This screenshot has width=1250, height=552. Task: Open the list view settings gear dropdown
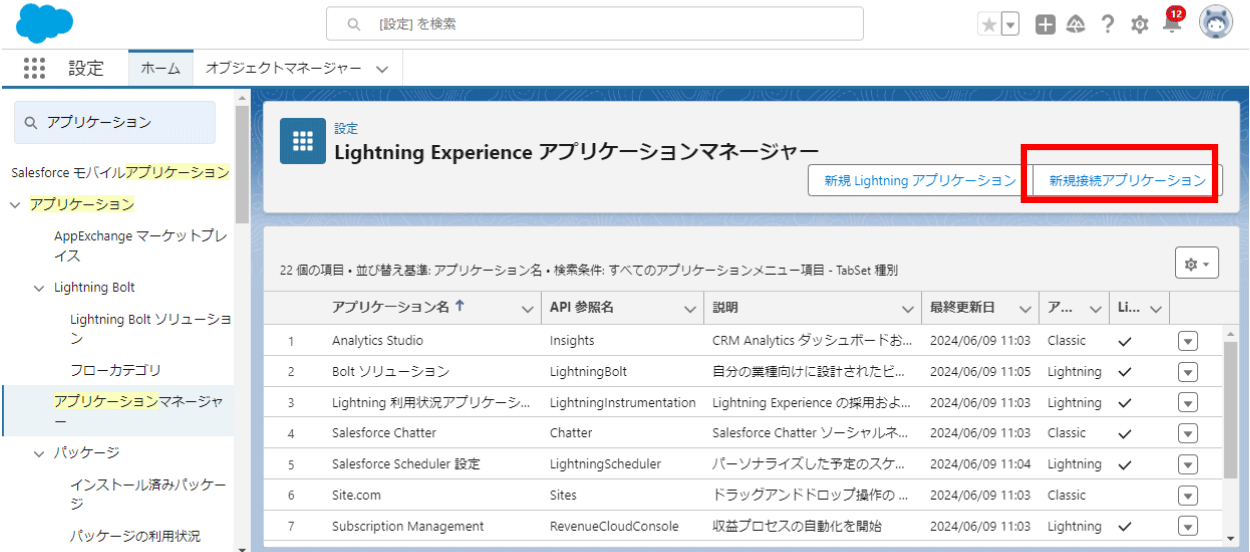(x=1196, y=264)
